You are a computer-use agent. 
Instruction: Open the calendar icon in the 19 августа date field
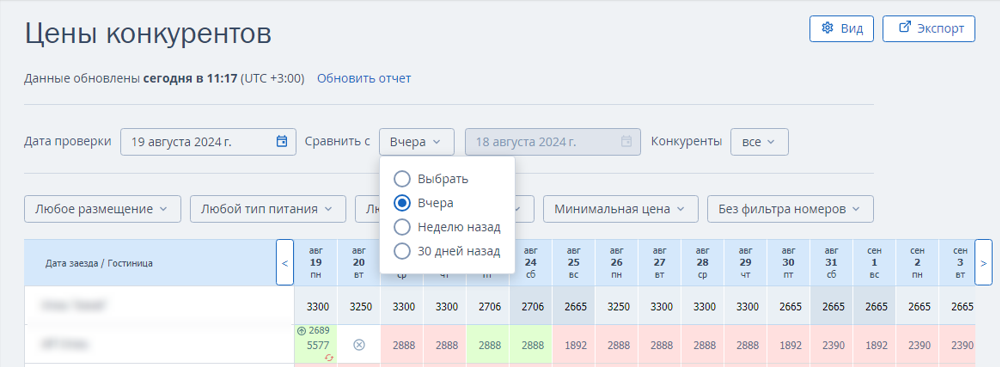(282, 142)
